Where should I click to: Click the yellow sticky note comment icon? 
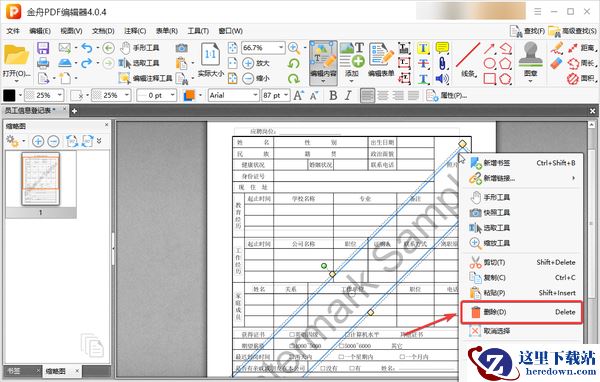coord(442,47)
